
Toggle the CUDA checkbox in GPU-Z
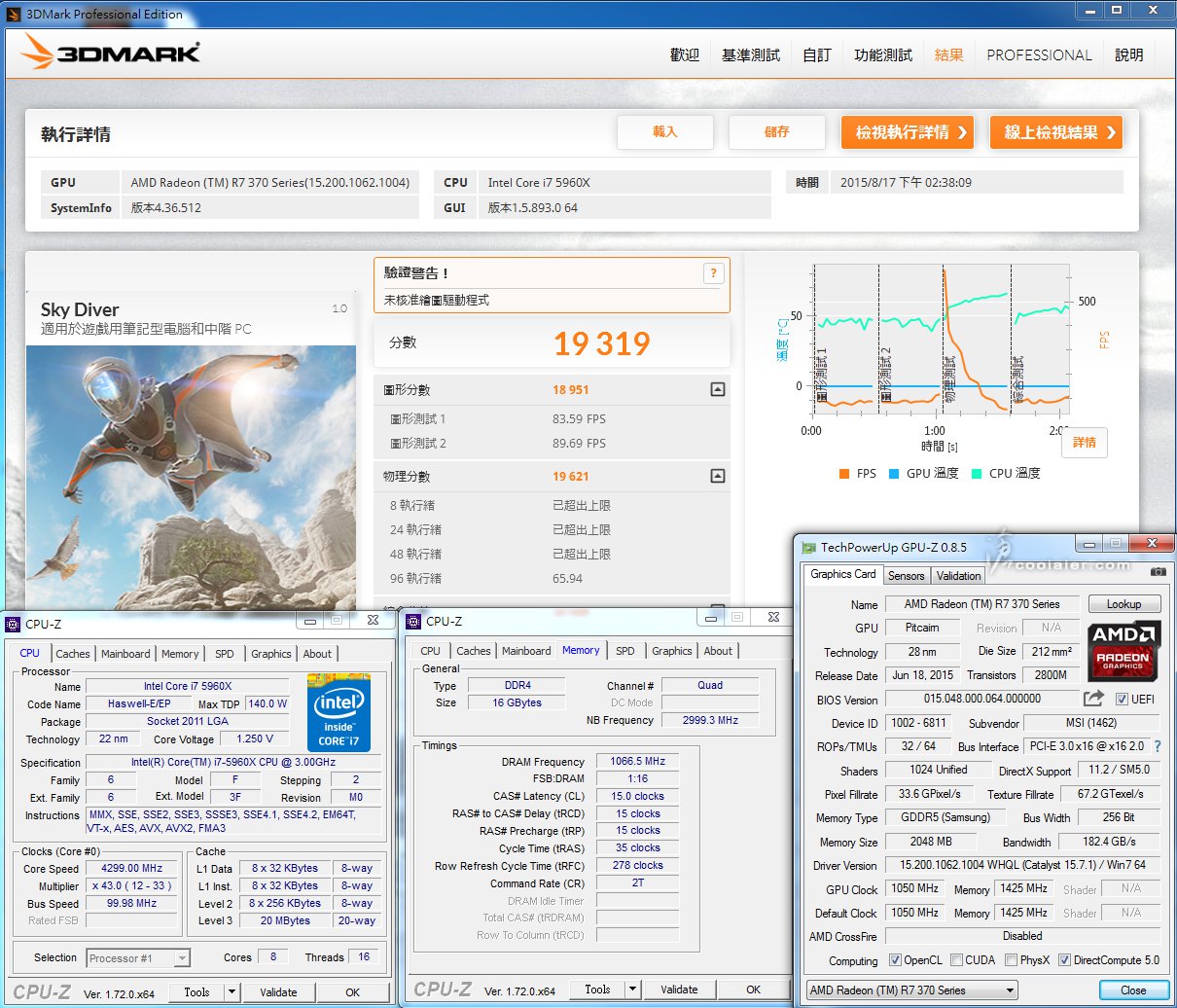point(956,960)
